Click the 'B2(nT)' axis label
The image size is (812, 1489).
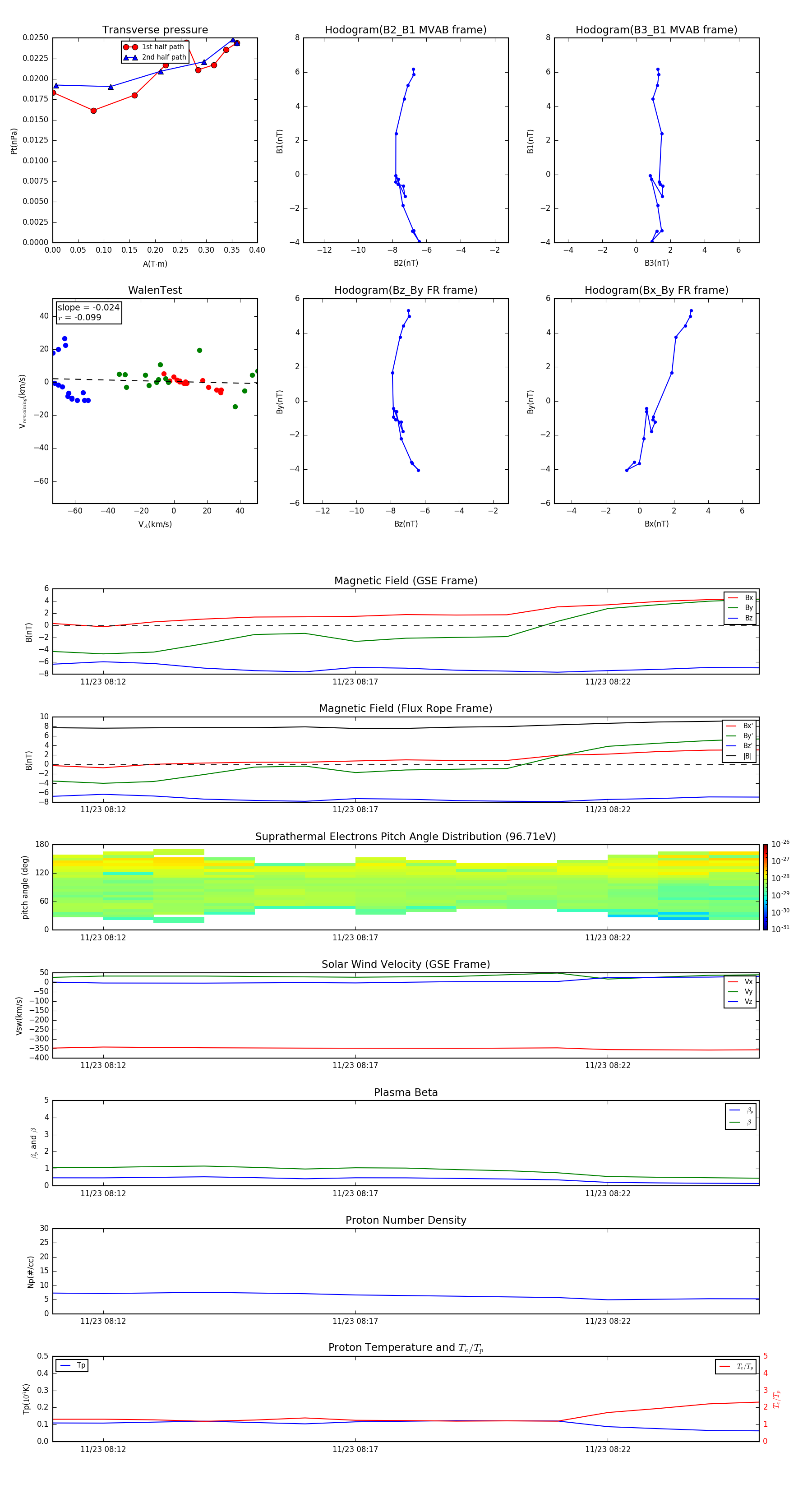pyautogui.click(x=406, y=263)
